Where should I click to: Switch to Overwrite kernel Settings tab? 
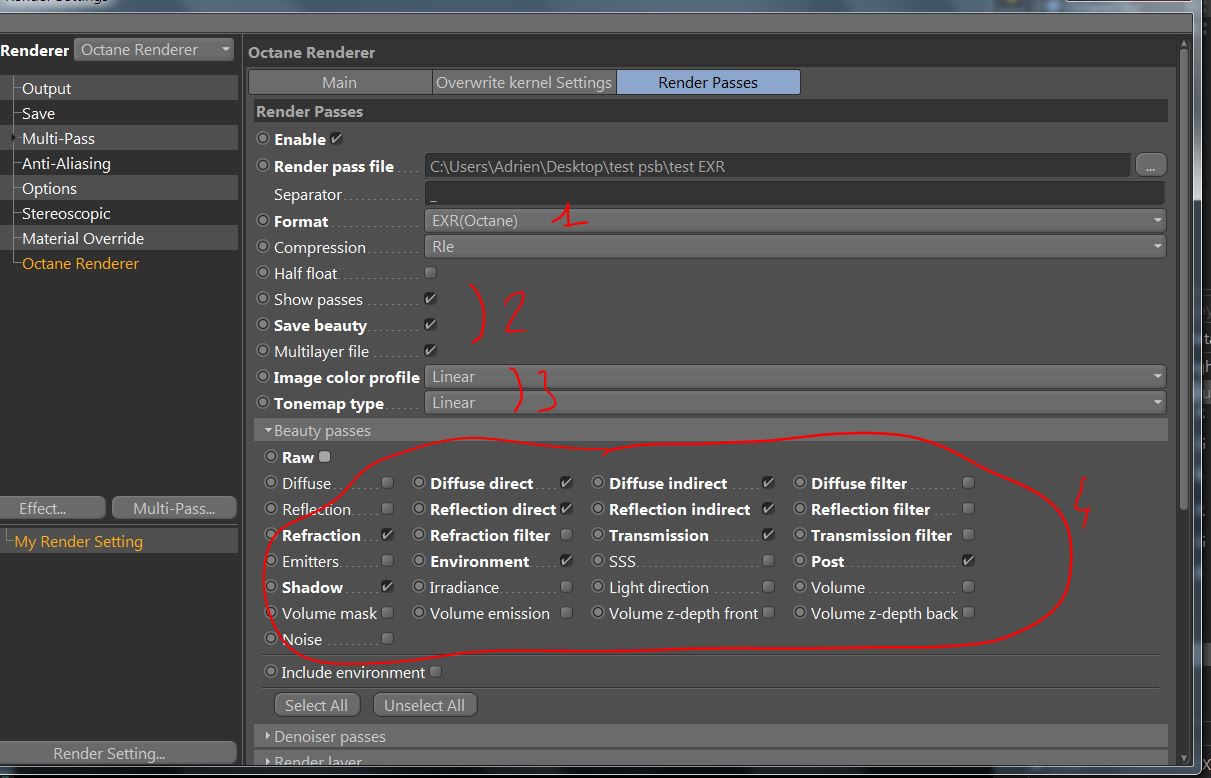(524, 82)
